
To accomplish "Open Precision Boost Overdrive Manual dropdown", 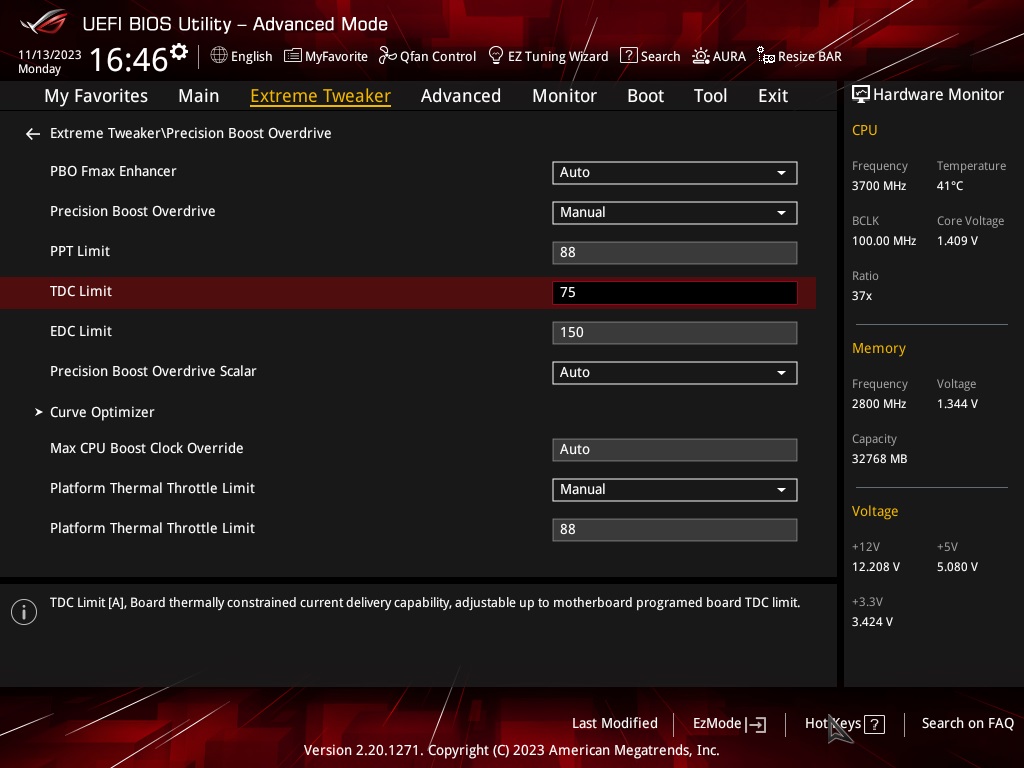I will tap(675, 212).
